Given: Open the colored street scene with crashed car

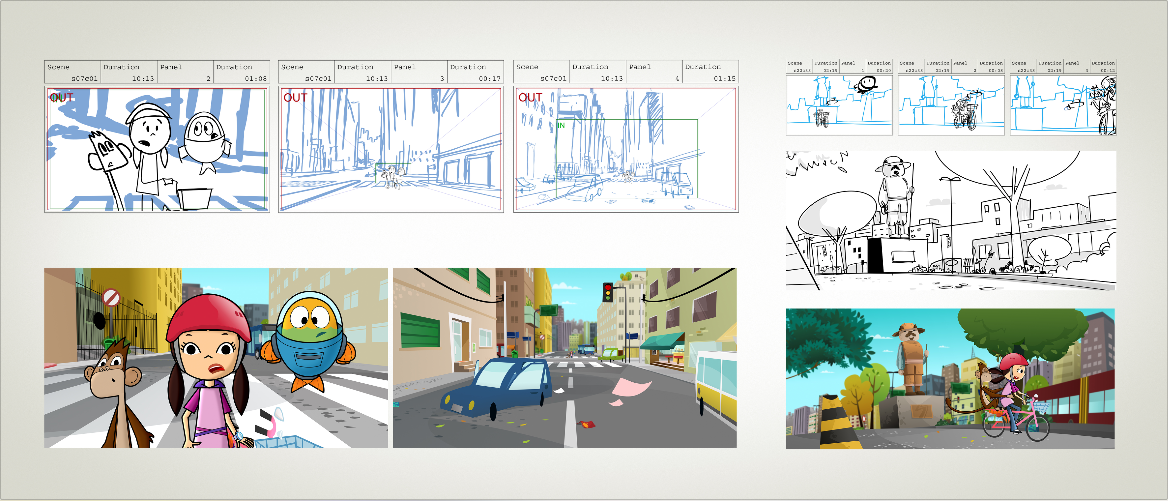Looking at the screenshot, I should (x=564, y=358).
